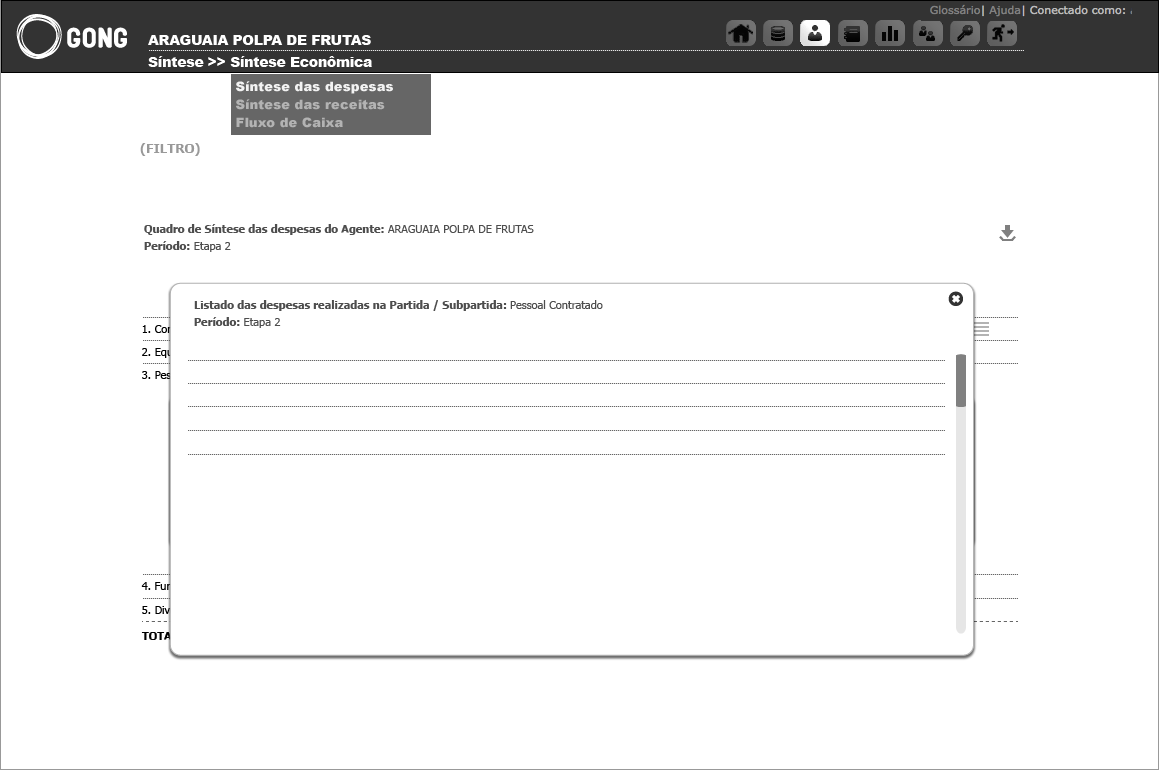
Task: Open the two-users group icon
Action: [x=927, y=33]
